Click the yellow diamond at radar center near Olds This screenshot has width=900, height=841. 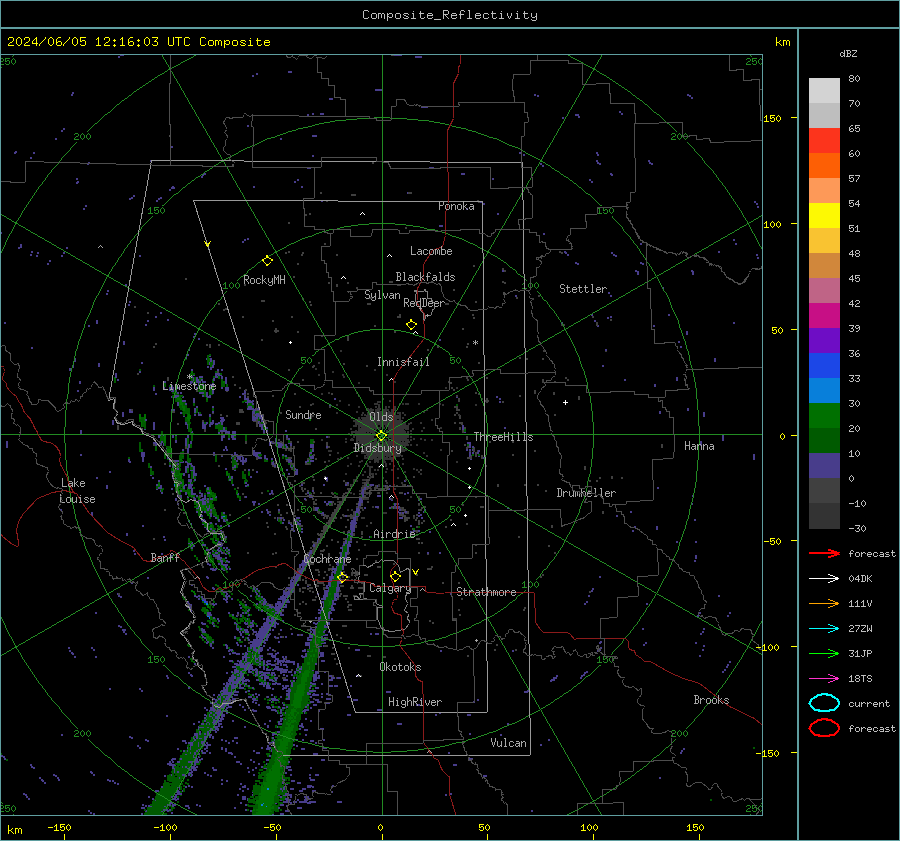click(x=381, y=436)
